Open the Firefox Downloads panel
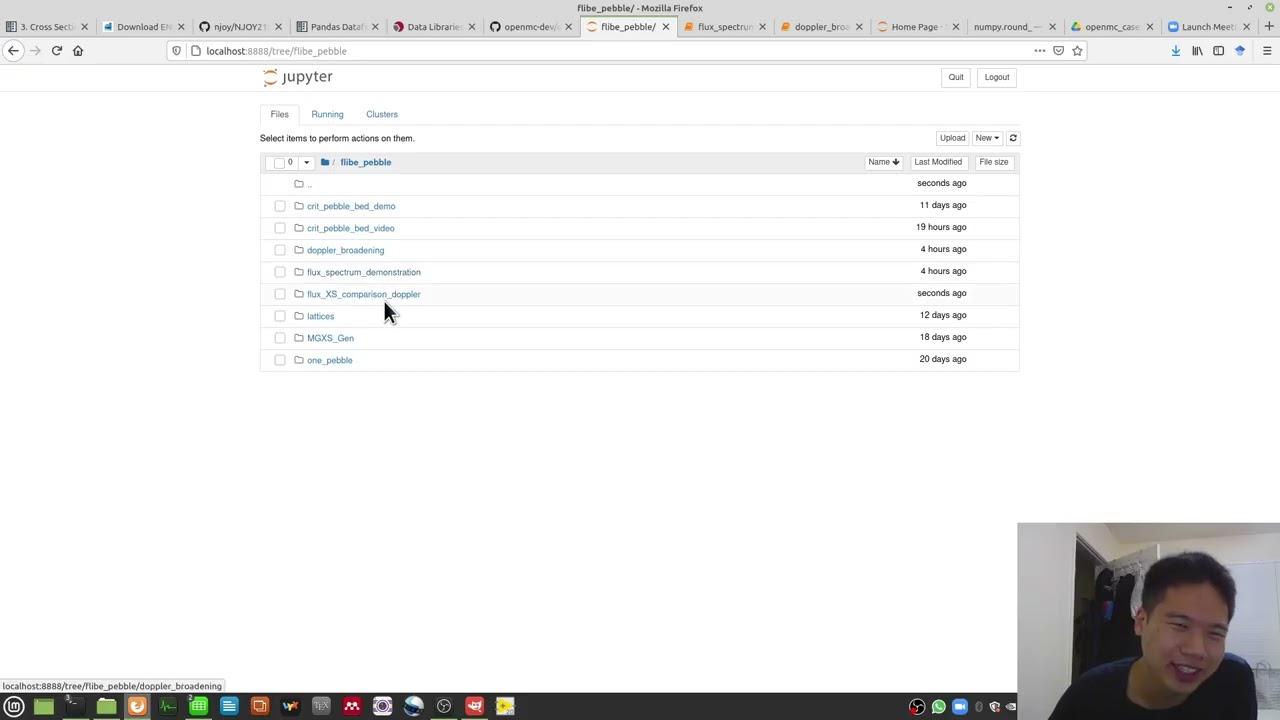This screenshot has width=1280, height=720. pos(1176,51)
